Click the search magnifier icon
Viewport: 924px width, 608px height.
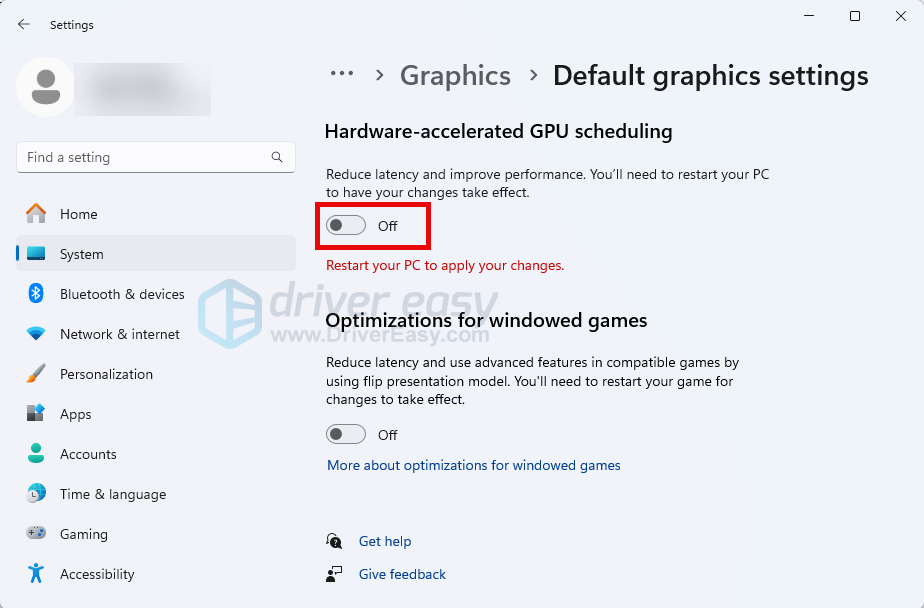coord(277,157)
